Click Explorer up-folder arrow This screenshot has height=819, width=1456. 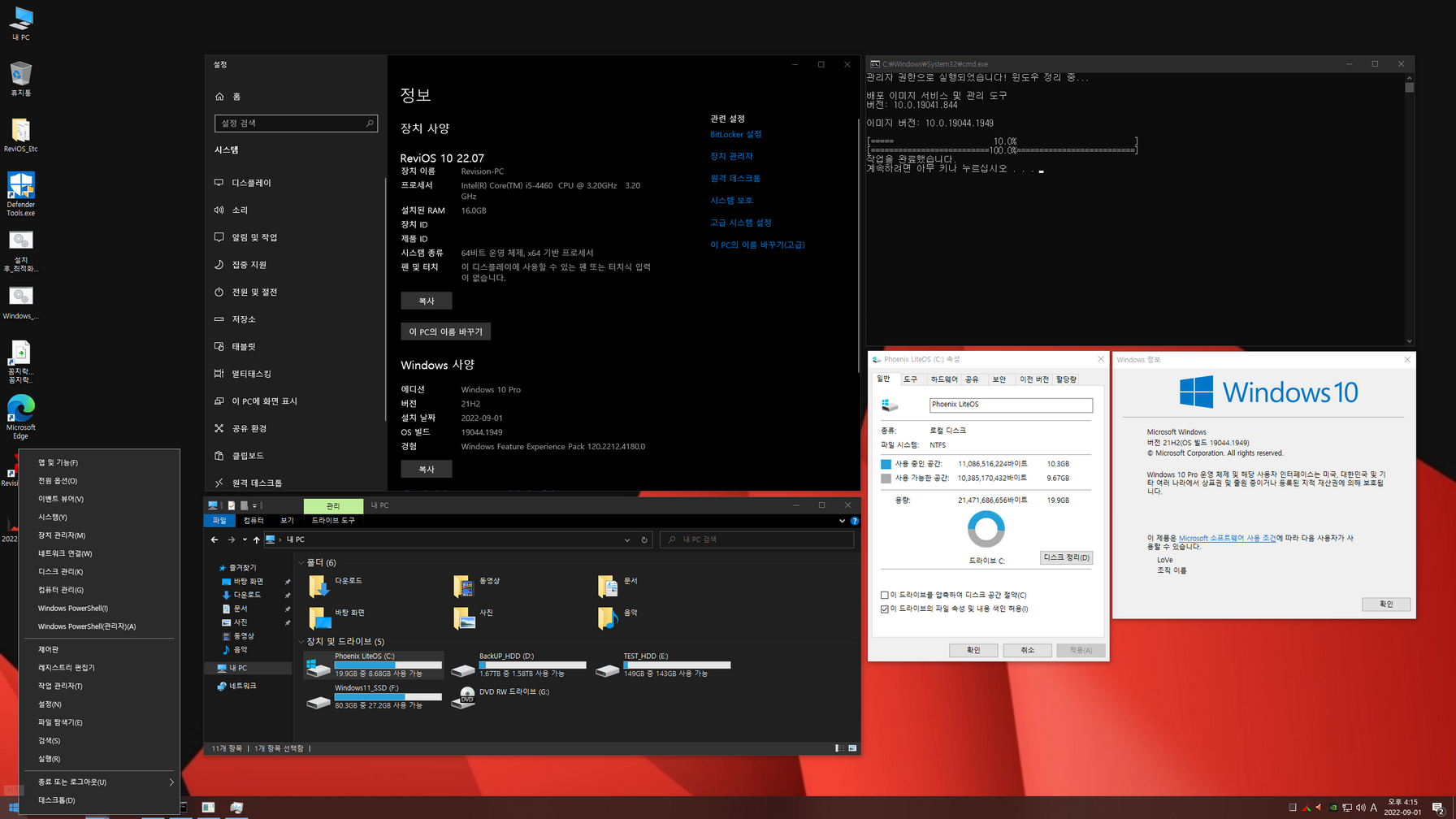click(x=256, y=539)
